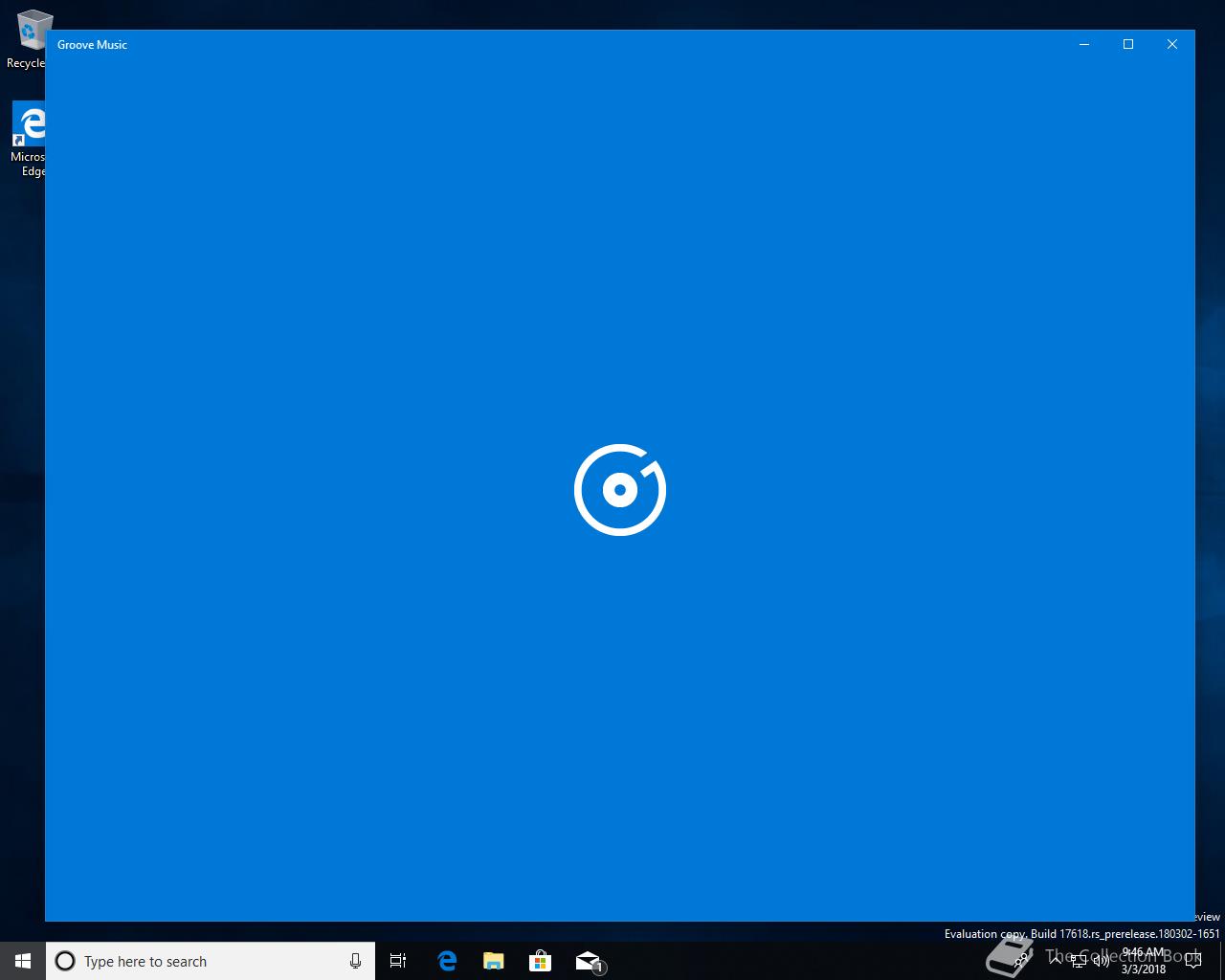Open the volume tray icon
The height and width of the screenshot is (980, 1225).
click(x=1101, y=960)
